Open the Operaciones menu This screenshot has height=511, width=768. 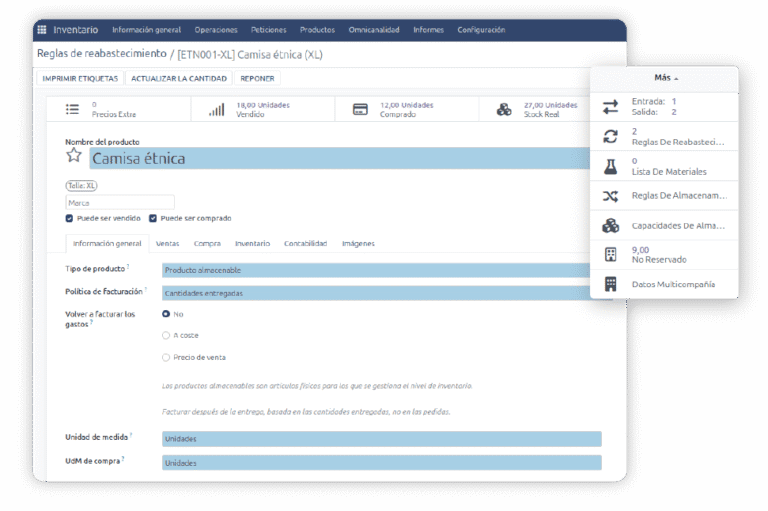tap(216, 30)
